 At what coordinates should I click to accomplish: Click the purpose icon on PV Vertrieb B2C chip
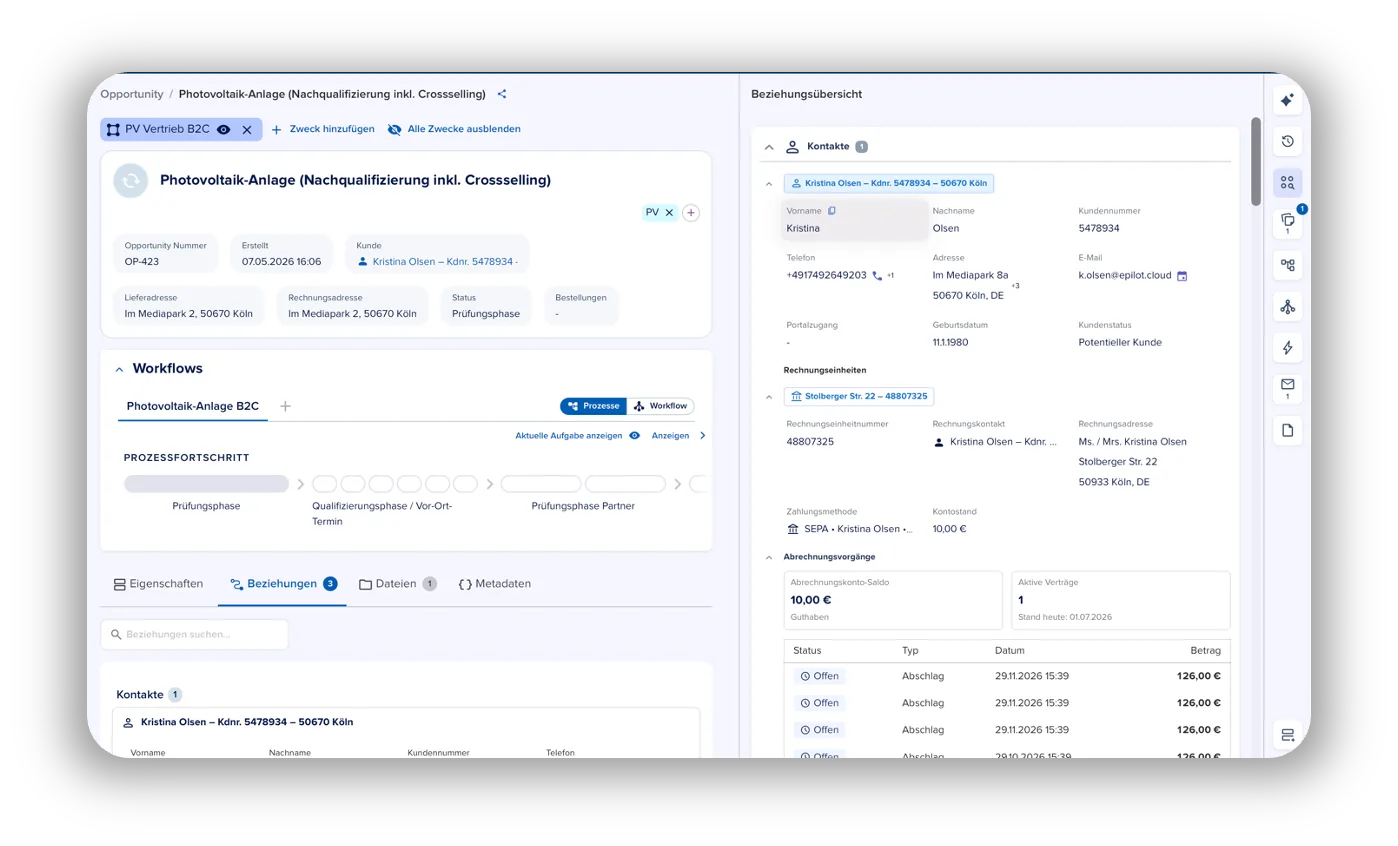pyautogui.click(x=113, y=129)
